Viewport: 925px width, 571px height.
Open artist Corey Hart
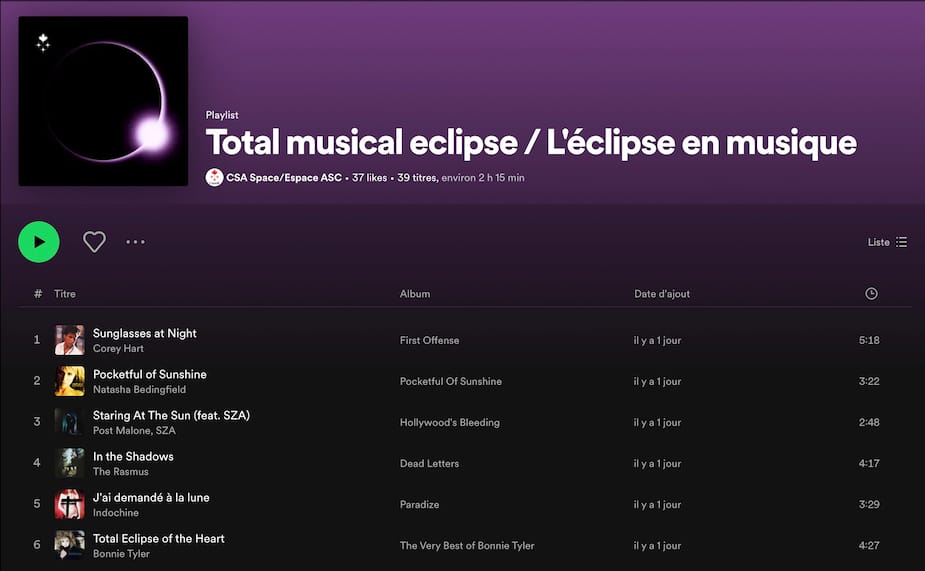click(118, 349)
